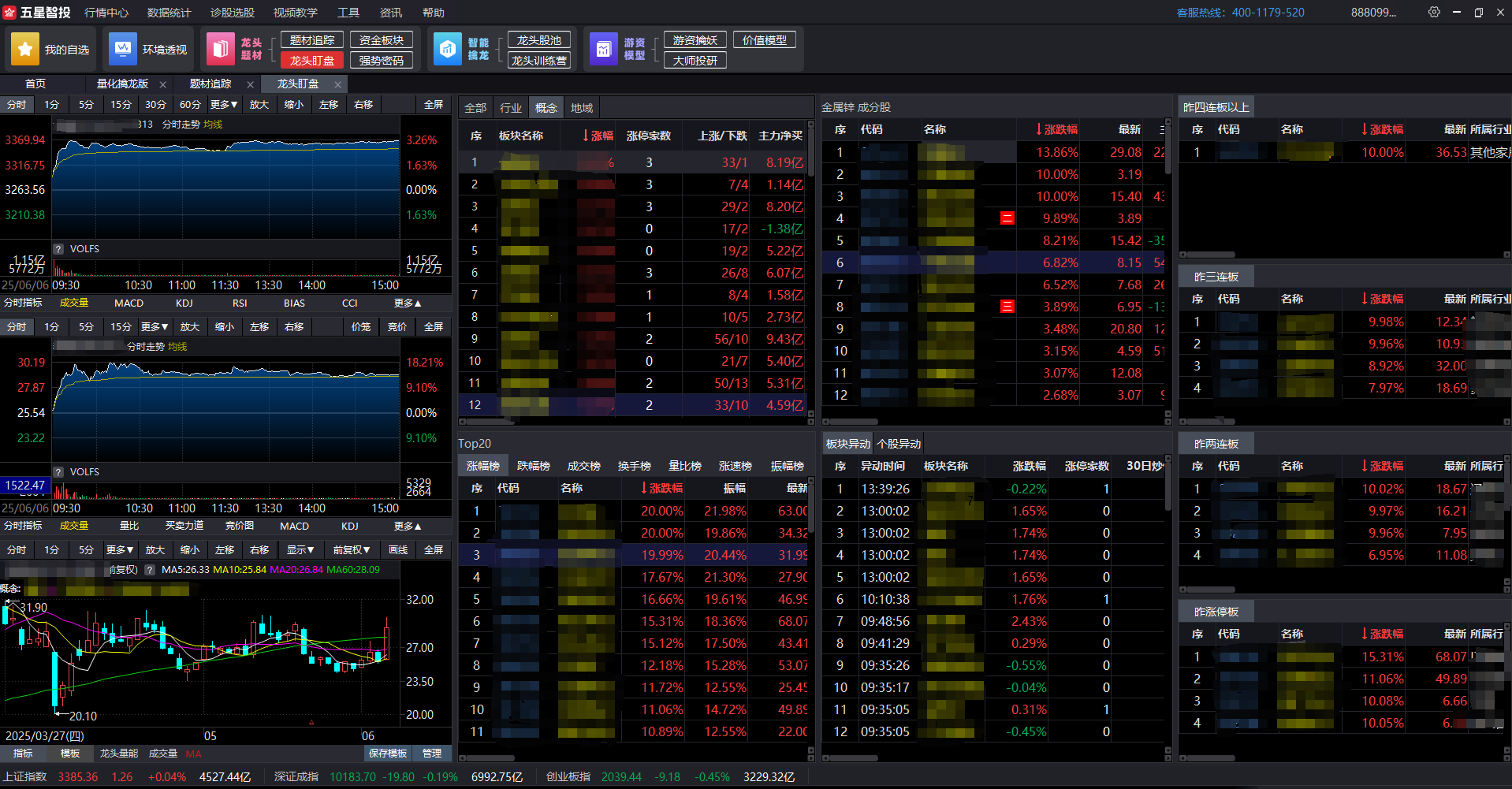Image resolution: width=1512 pixels, height=789 pixels.
Task: Select the BIAS indicator
Action: pos(294,303)
